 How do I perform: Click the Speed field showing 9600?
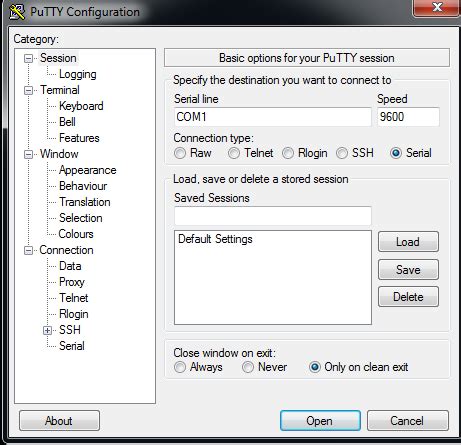(x=408, y=117)
